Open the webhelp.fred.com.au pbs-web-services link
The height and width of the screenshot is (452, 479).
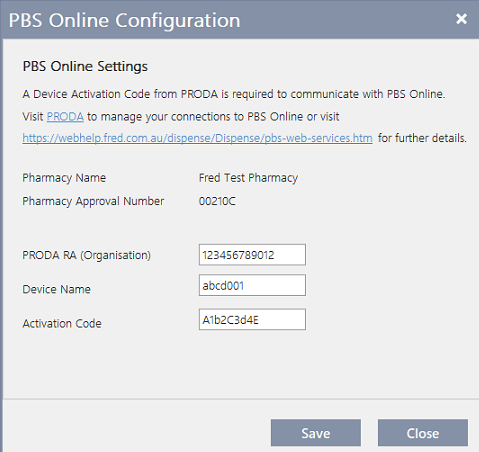197,138
